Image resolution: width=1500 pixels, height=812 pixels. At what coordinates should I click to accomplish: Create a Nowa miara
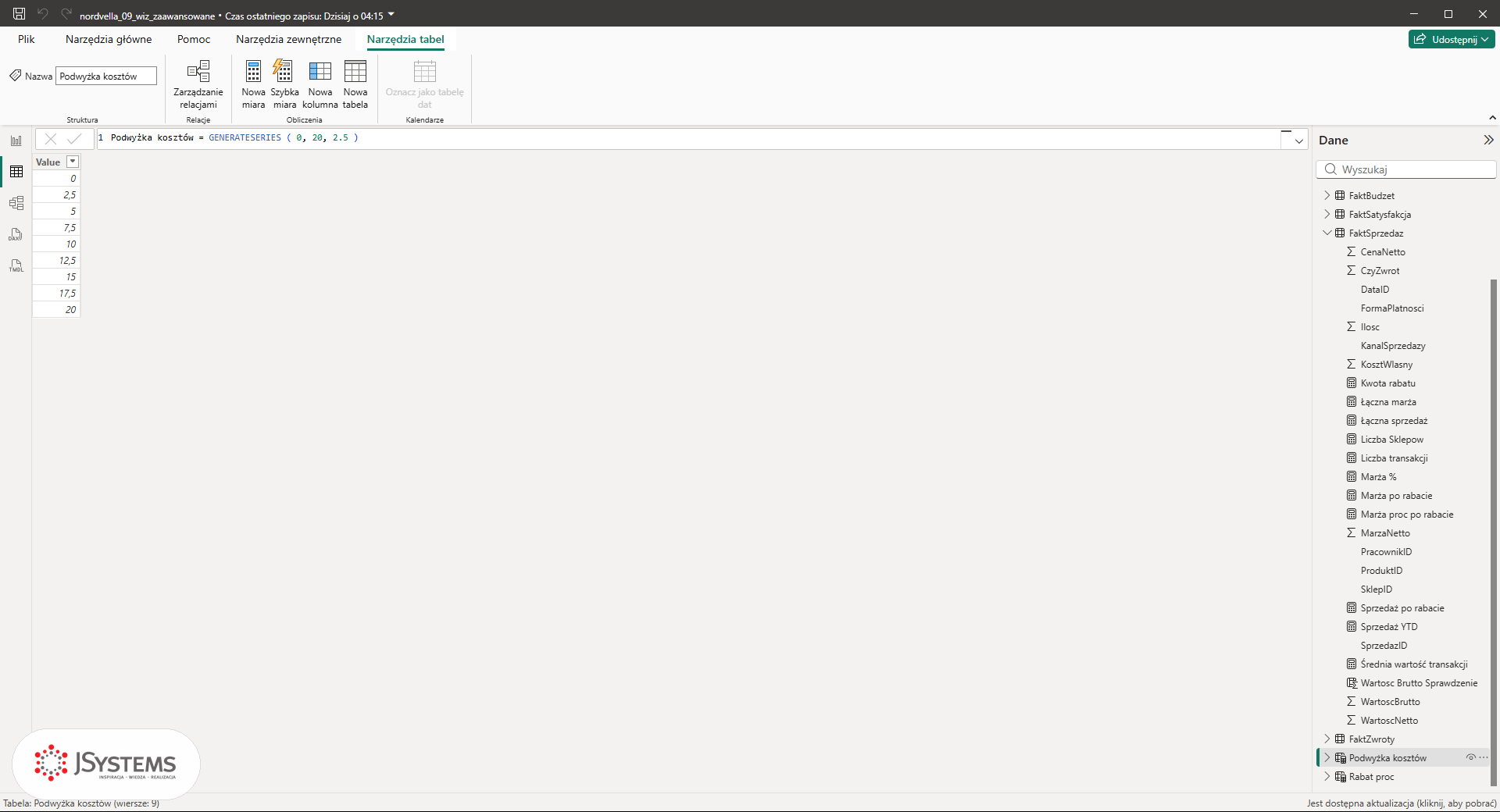253,84
